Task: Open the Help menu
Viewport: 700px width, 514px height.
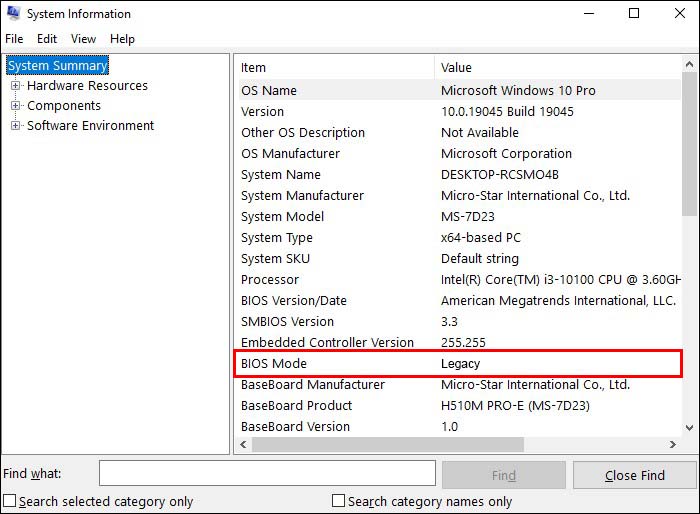Action: pos(122,39)
